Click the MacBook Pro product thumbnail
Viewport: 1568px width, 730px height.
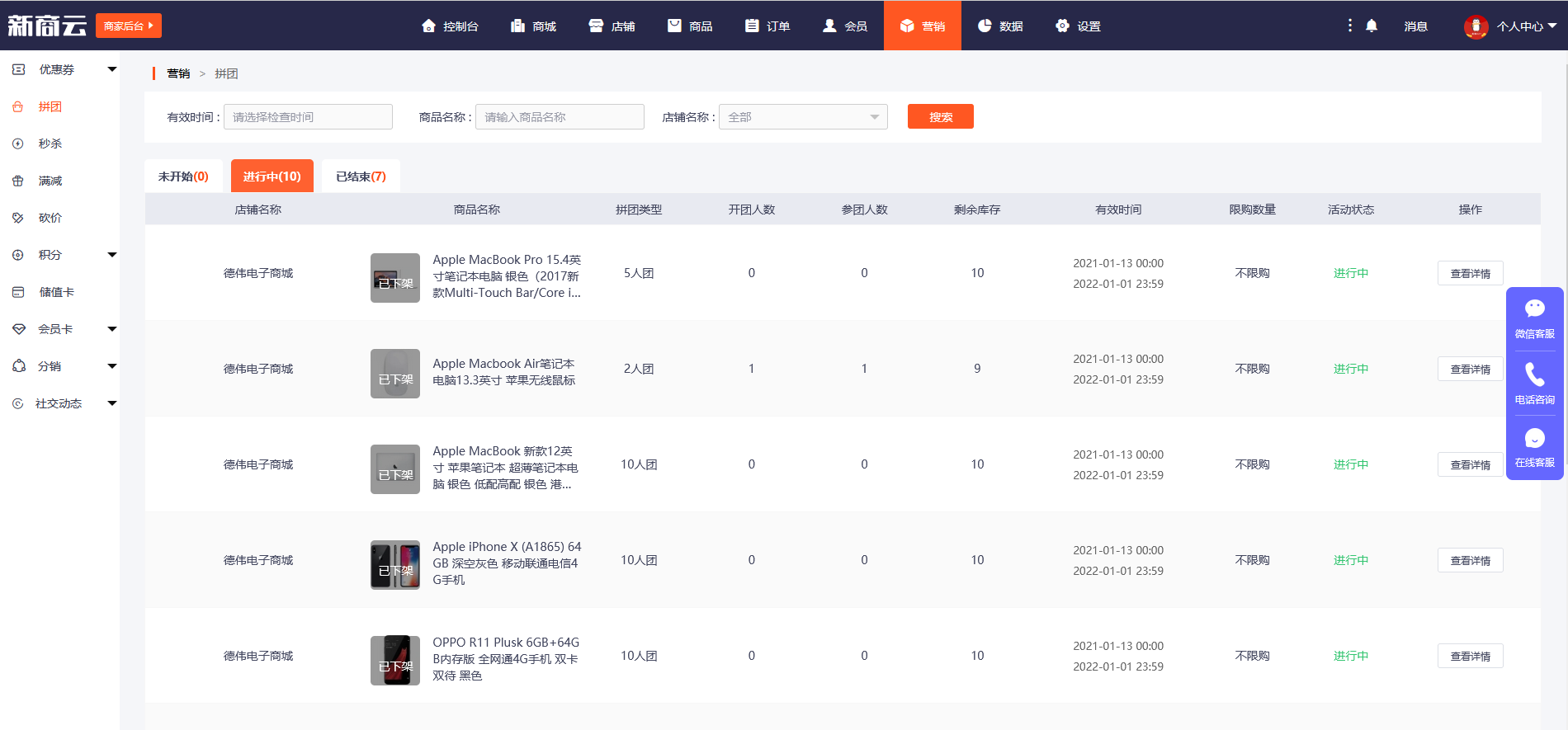[x=395, y=278]
